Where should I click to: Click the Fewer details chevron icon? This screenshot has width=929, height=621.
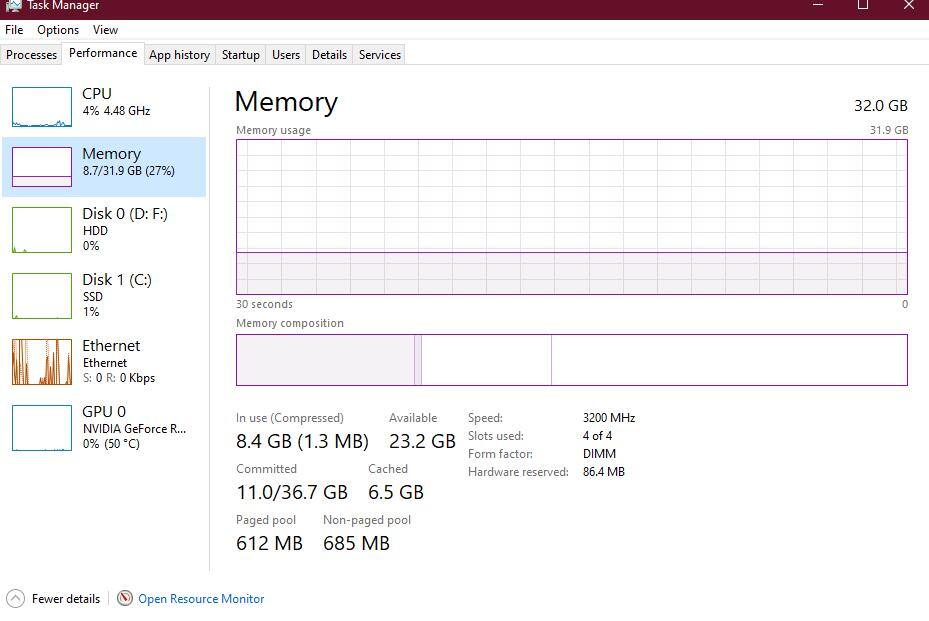tap(15, 599)
